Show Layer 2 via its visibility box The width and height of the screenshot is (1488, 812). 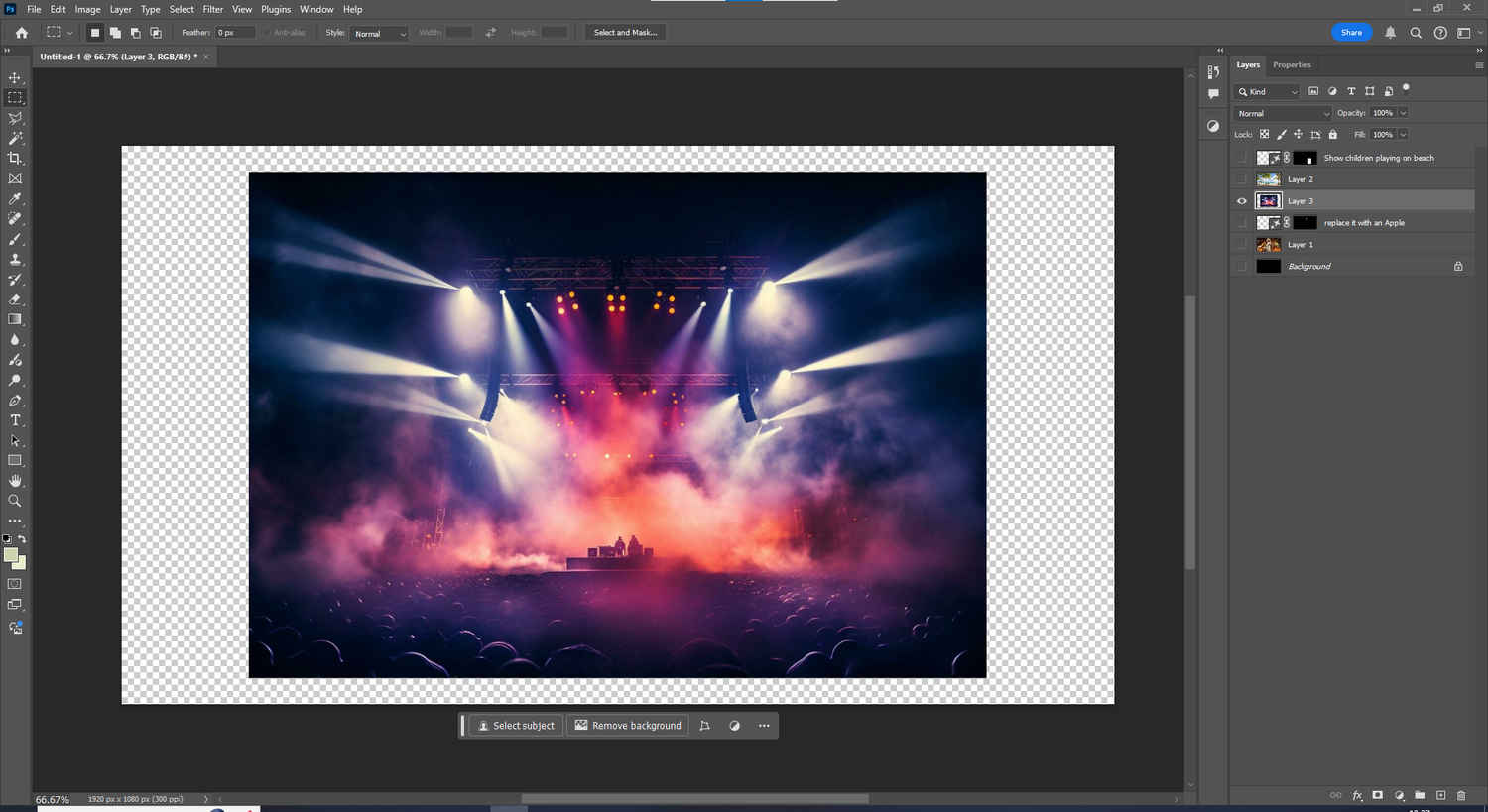point(1241,179)
